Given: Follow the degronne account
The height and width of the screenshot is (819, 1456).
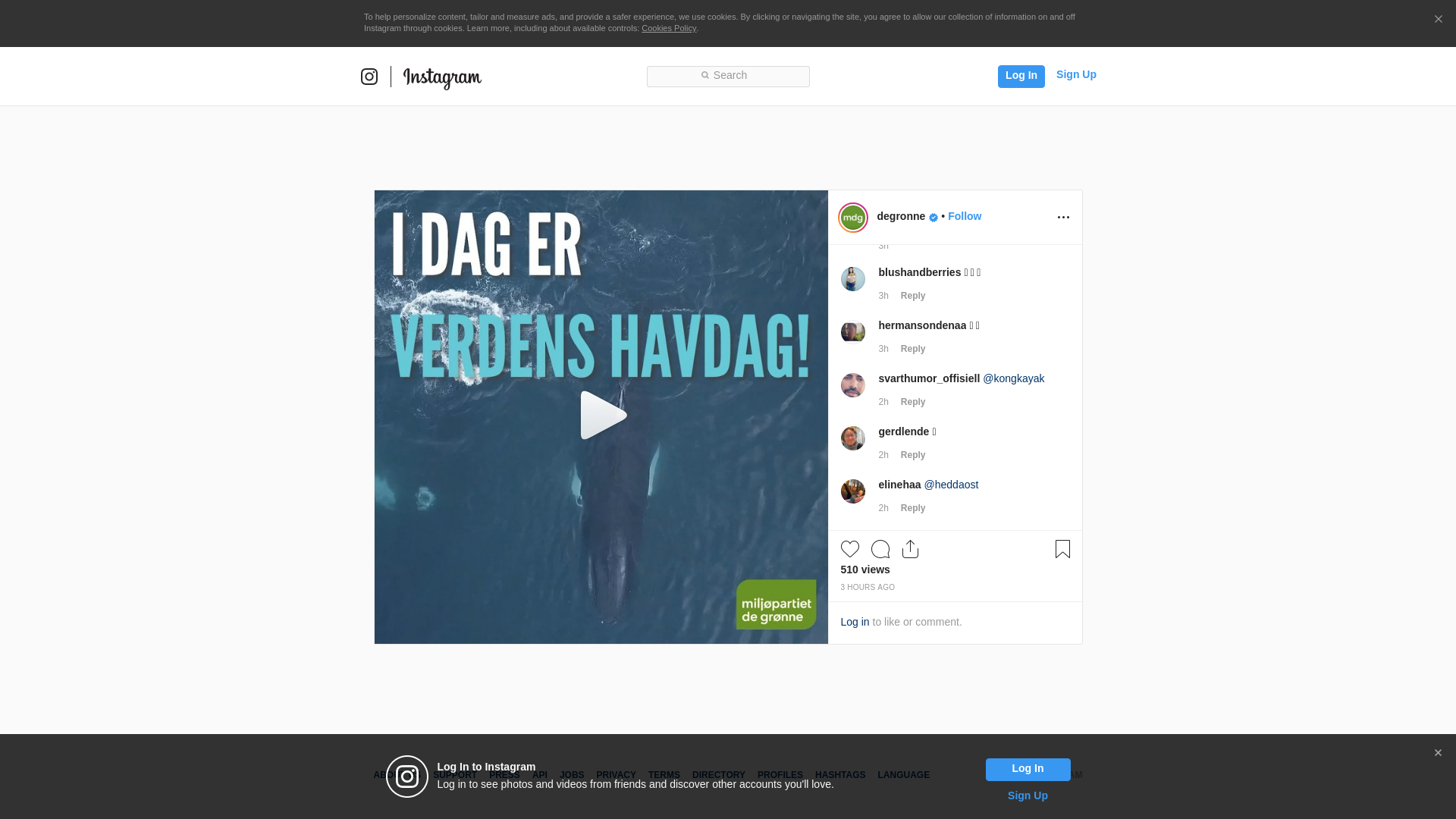Looking at the screenshot, I should [x=964, y=216].
